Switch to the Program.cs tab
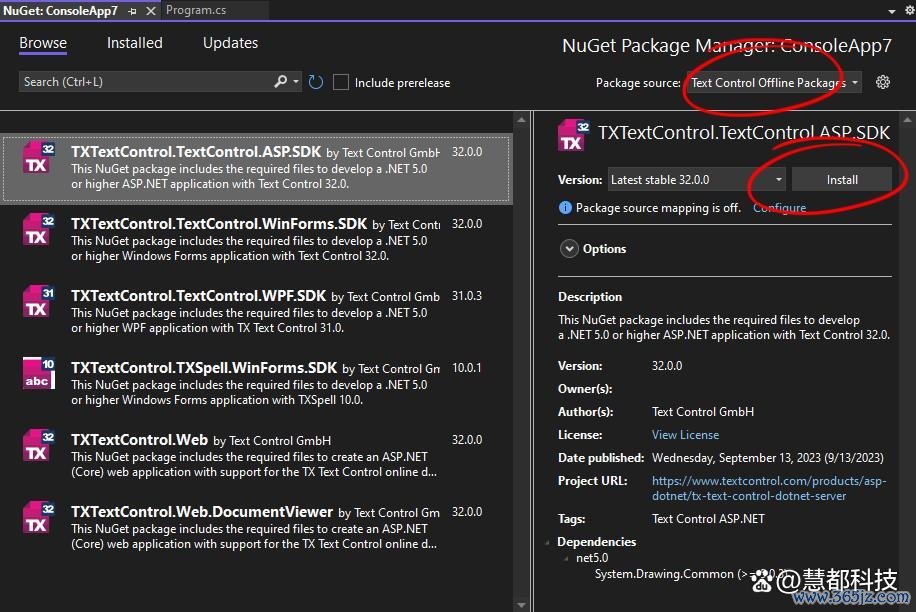916x612 pixels. coord(196,10)
